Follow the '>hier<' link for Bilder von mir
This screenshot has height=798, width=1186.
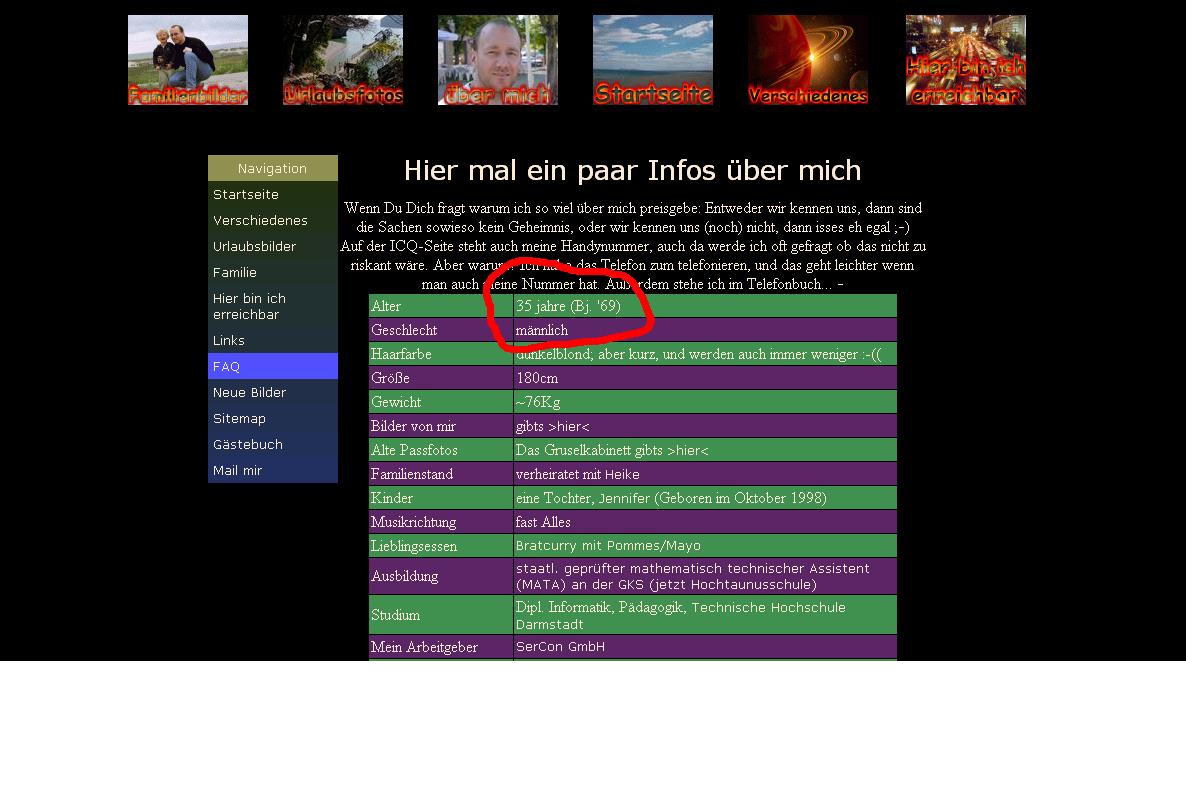coord(569,426)
